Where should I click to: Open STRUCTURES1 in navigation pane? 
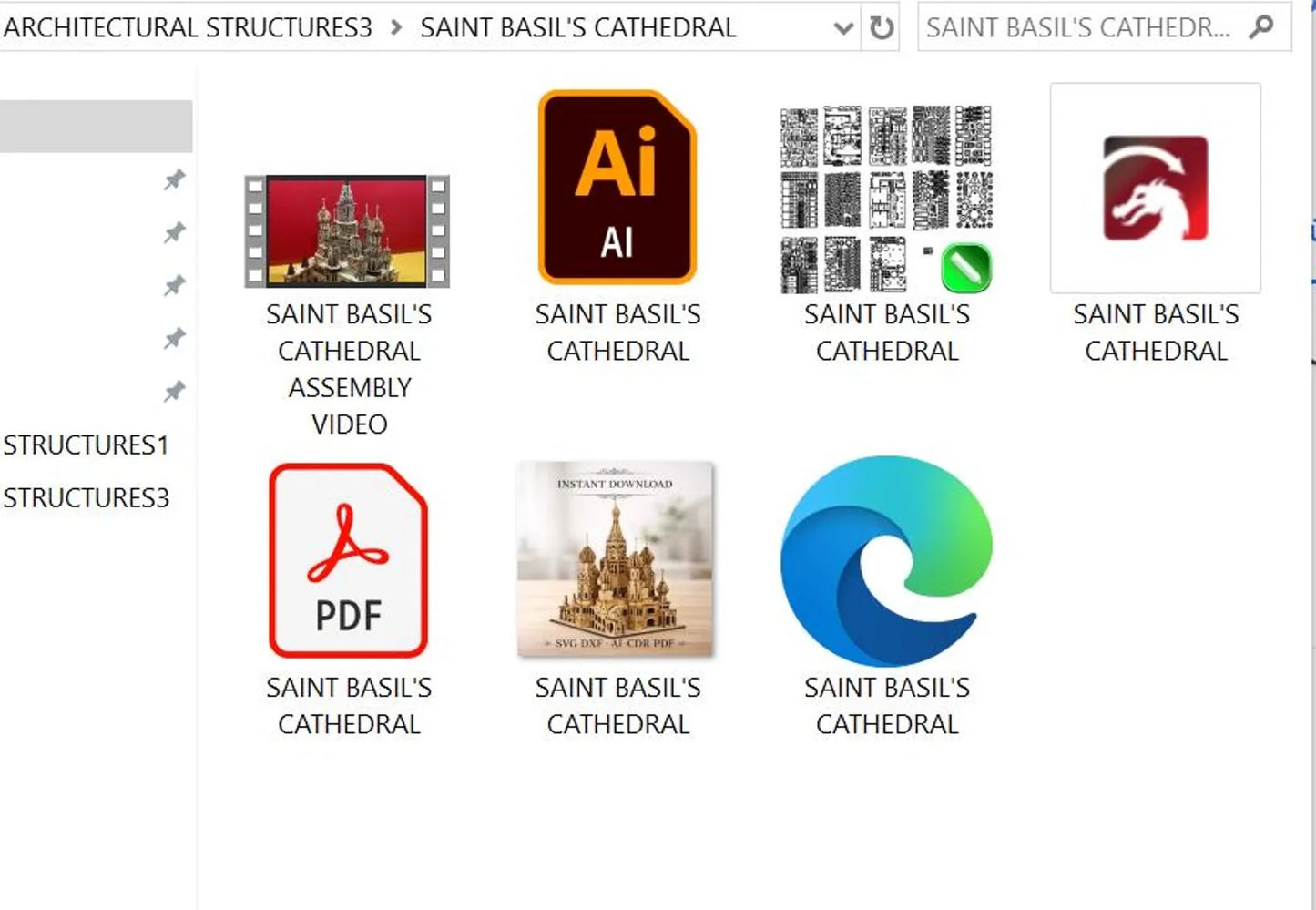pos(86,445)
